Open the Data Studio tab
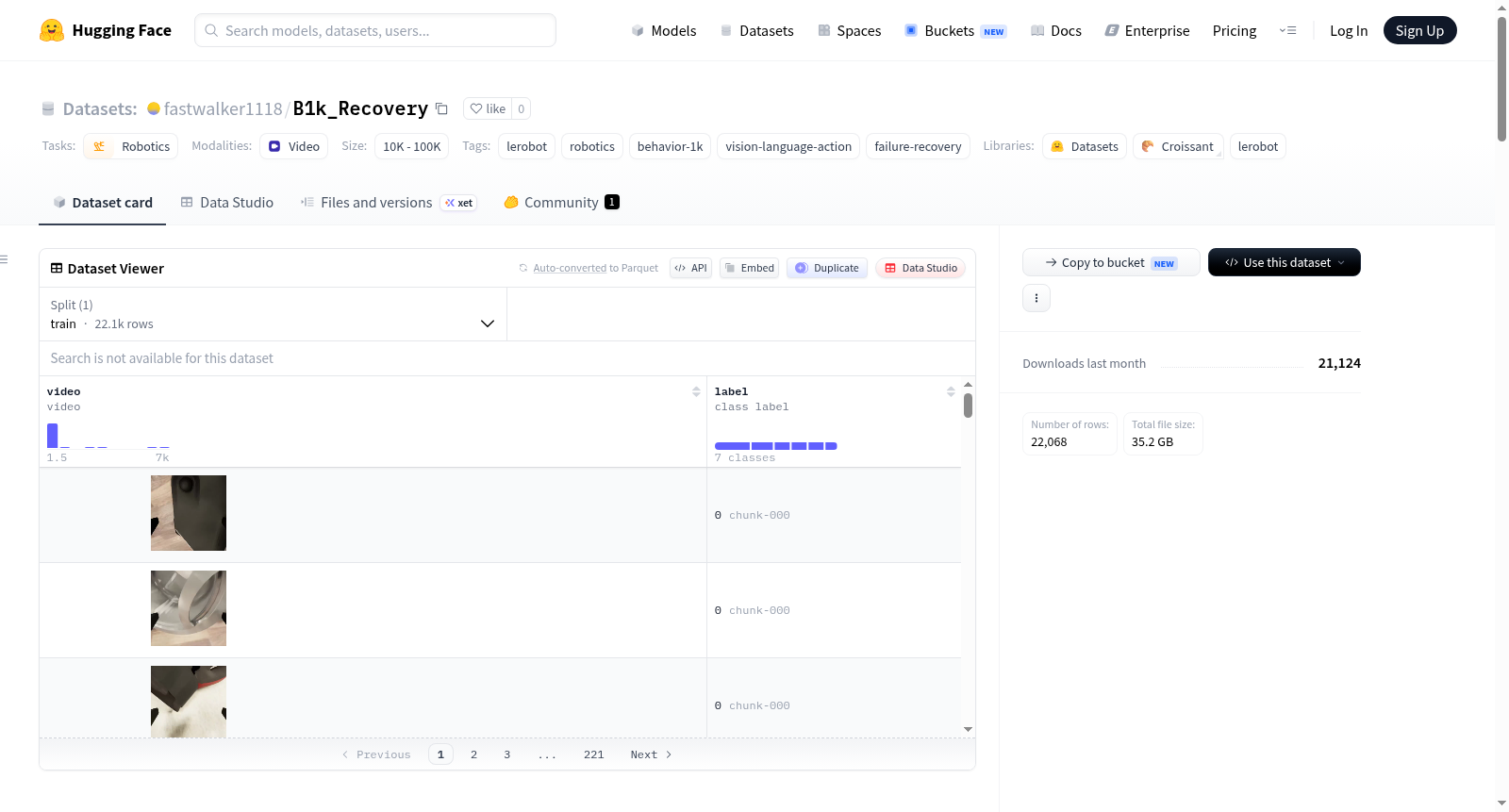The image size is (1509, 812). pos(227,202)
